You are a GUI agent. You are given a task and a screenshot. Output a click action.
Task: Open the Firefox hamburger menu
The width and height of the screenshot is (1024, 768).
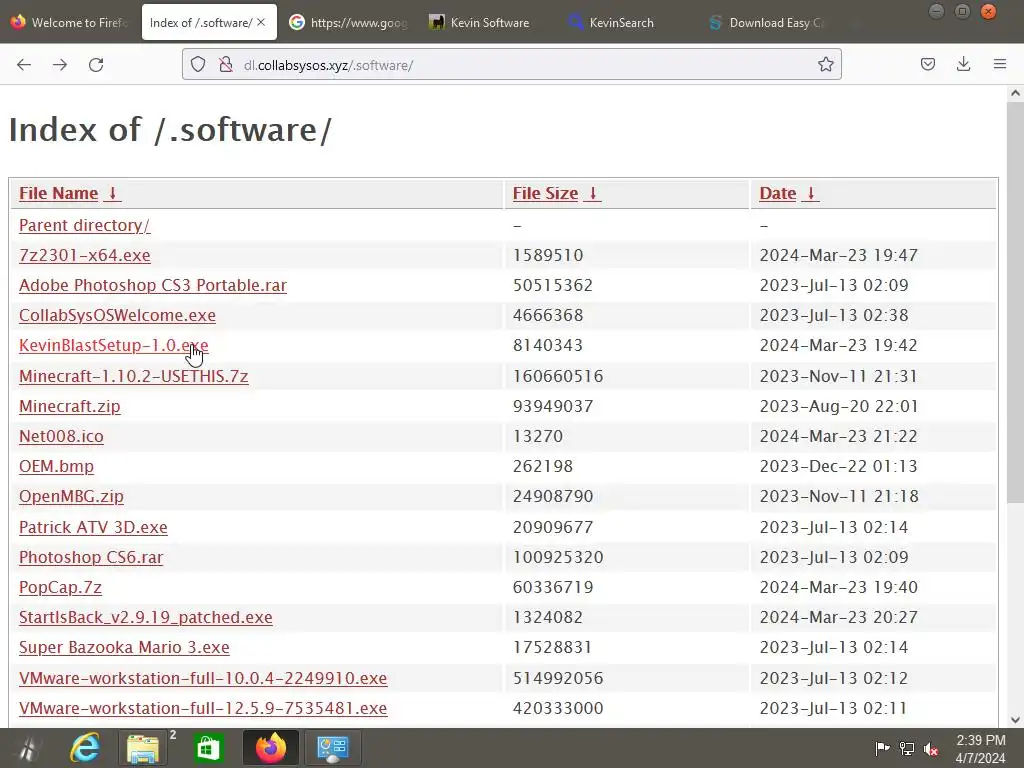coord(1000,64)
